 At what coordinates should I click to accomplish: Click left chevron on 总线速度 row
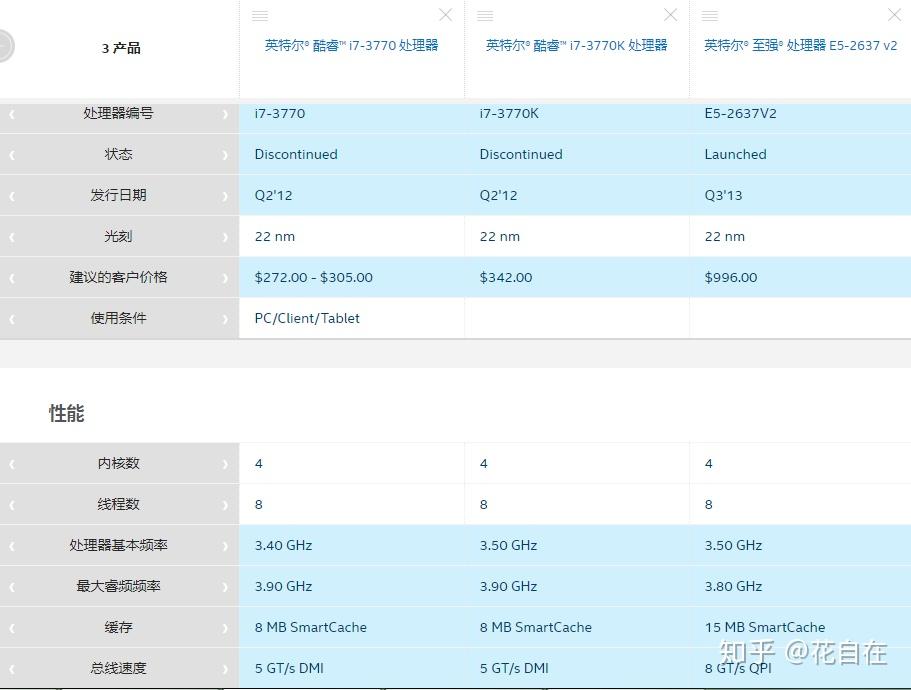(12, 669)
